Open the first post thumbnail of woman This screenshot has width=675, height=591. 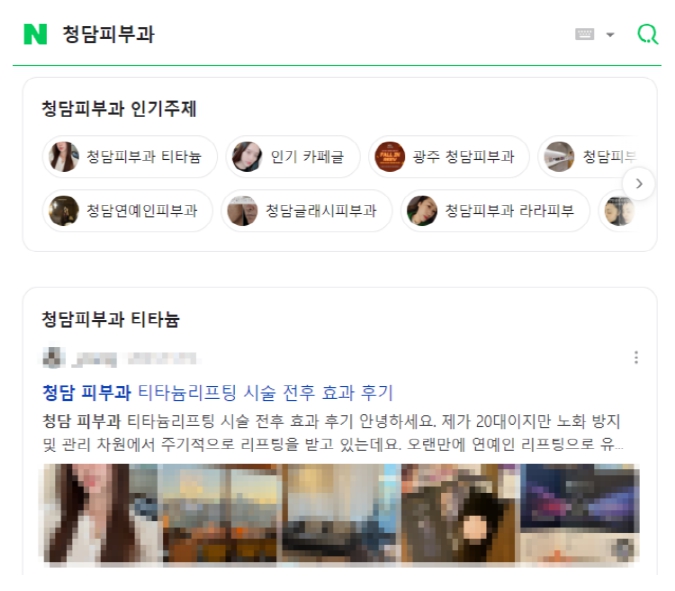tap(101, 513)
